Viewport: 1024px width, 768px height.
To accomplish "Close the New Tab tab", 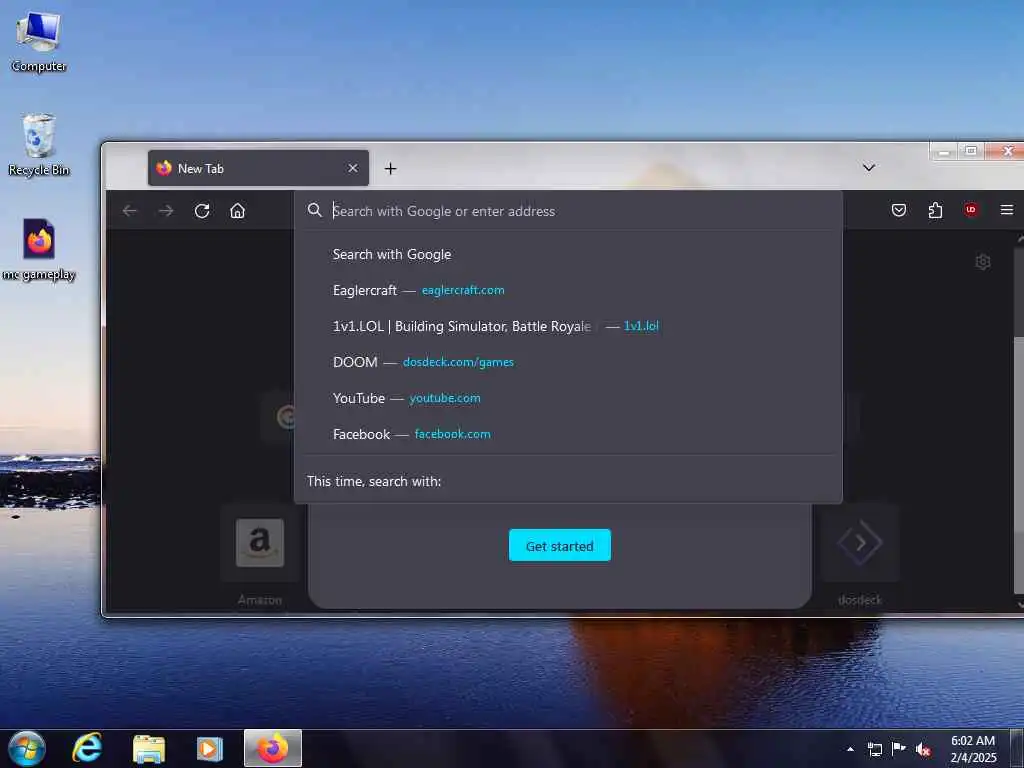I will pos(353,168).
